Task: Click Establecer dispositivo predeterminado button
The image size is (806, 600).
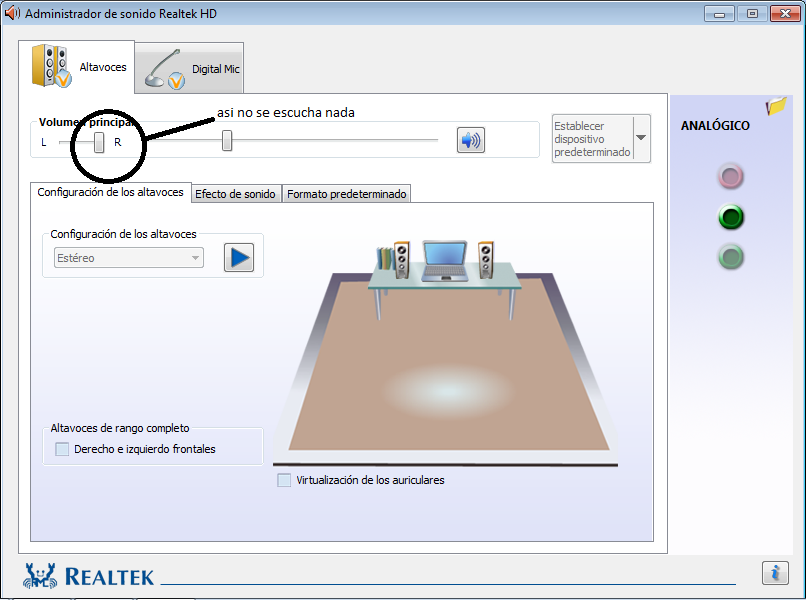Action: click(x=593, y=139)
